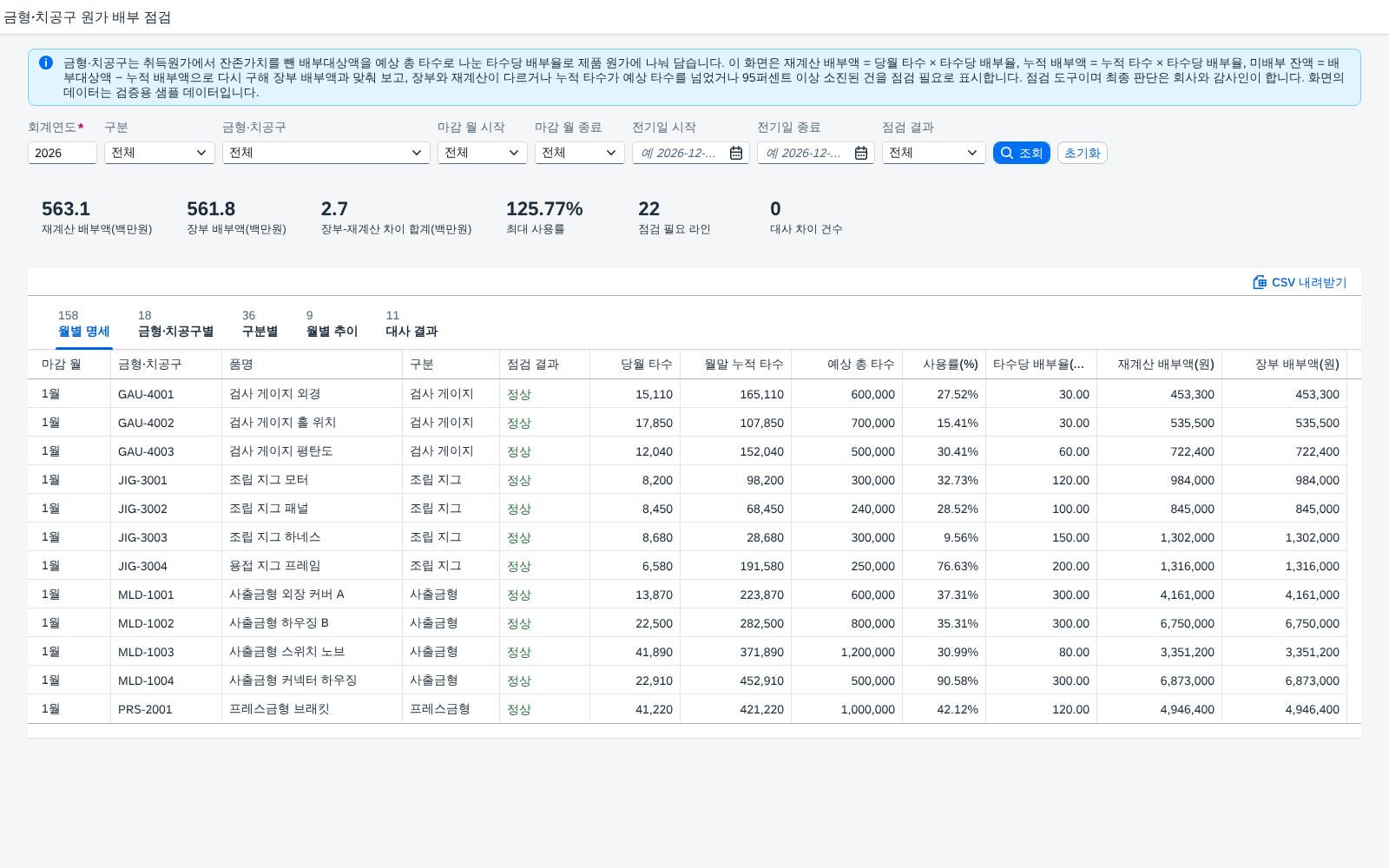
Task: Switch to the 월별 명세 tab
Action: [x=84, y=324]
